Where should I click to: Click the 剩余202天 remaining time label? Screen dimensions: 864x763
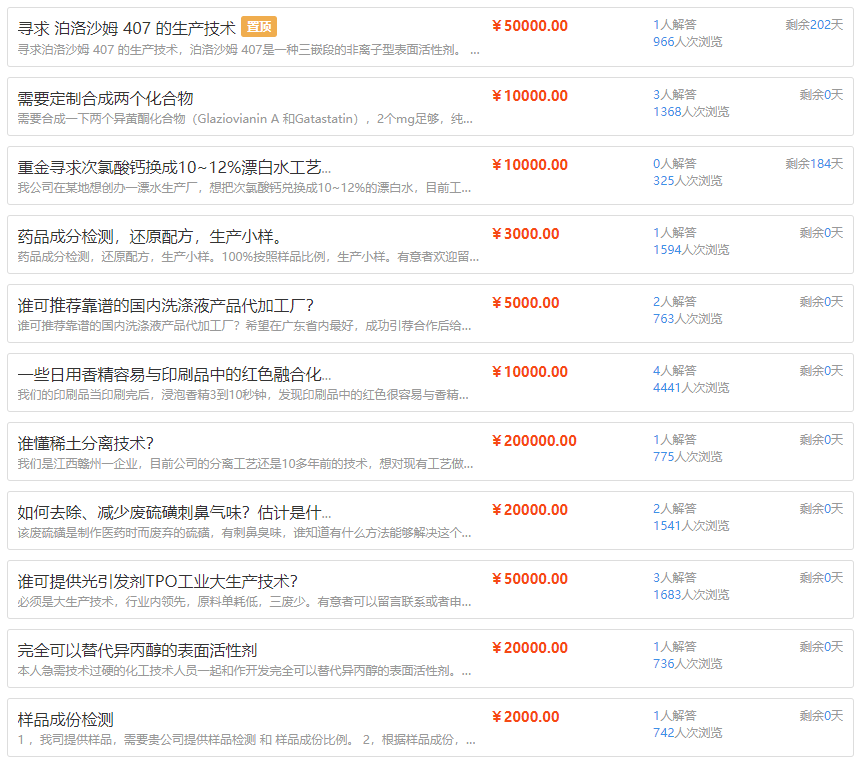coord(813,25)
